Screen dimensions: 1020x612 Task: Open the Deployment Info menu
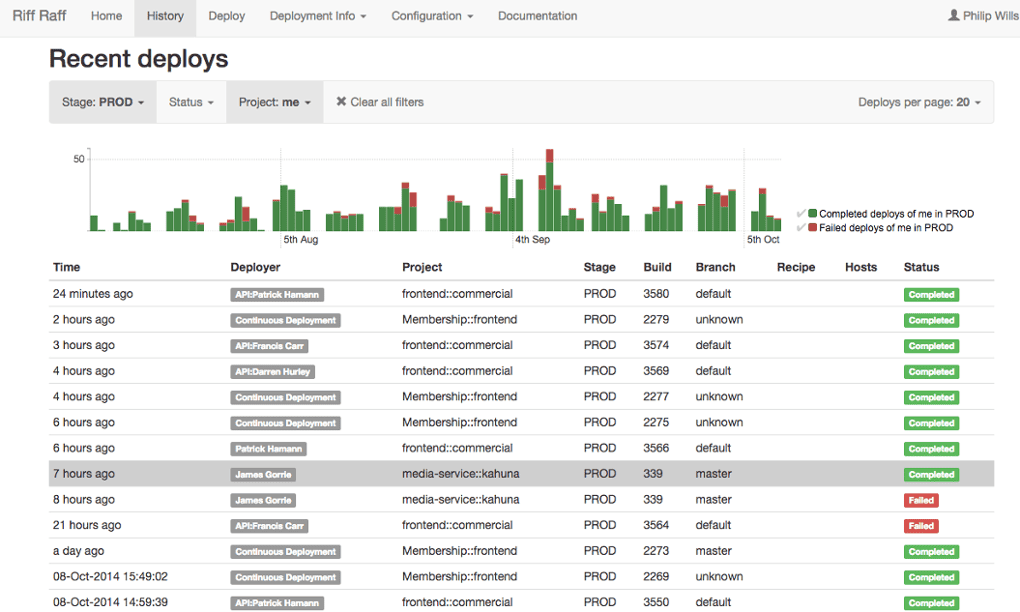[318, 16]
